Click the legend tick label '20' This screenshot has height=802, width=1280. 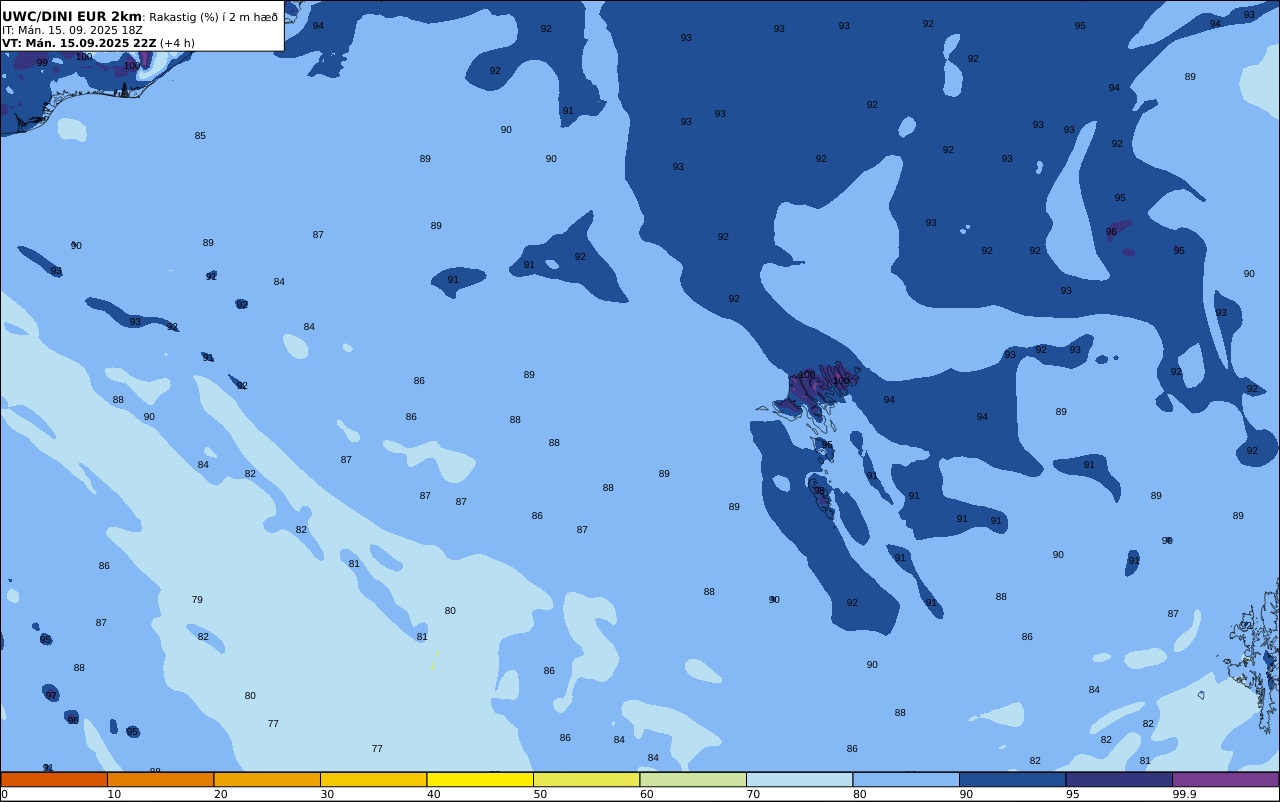pyautogui.click(x=220, y=794)
